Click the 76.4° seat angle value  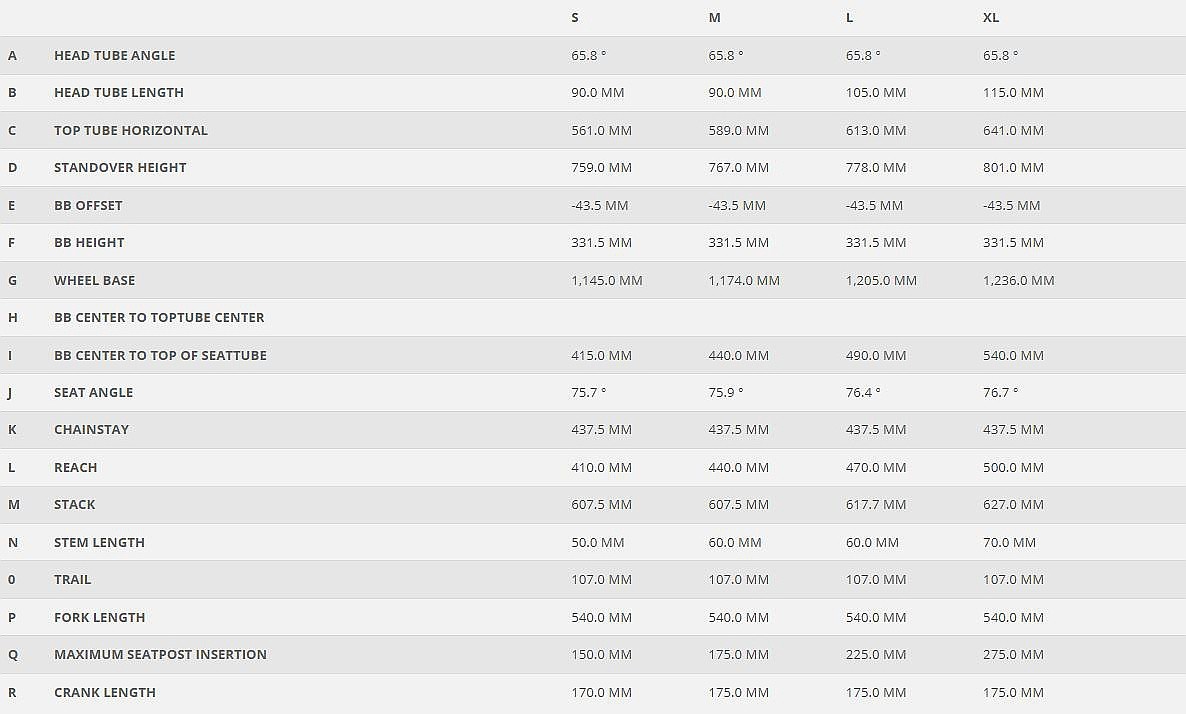click(863, 393)
